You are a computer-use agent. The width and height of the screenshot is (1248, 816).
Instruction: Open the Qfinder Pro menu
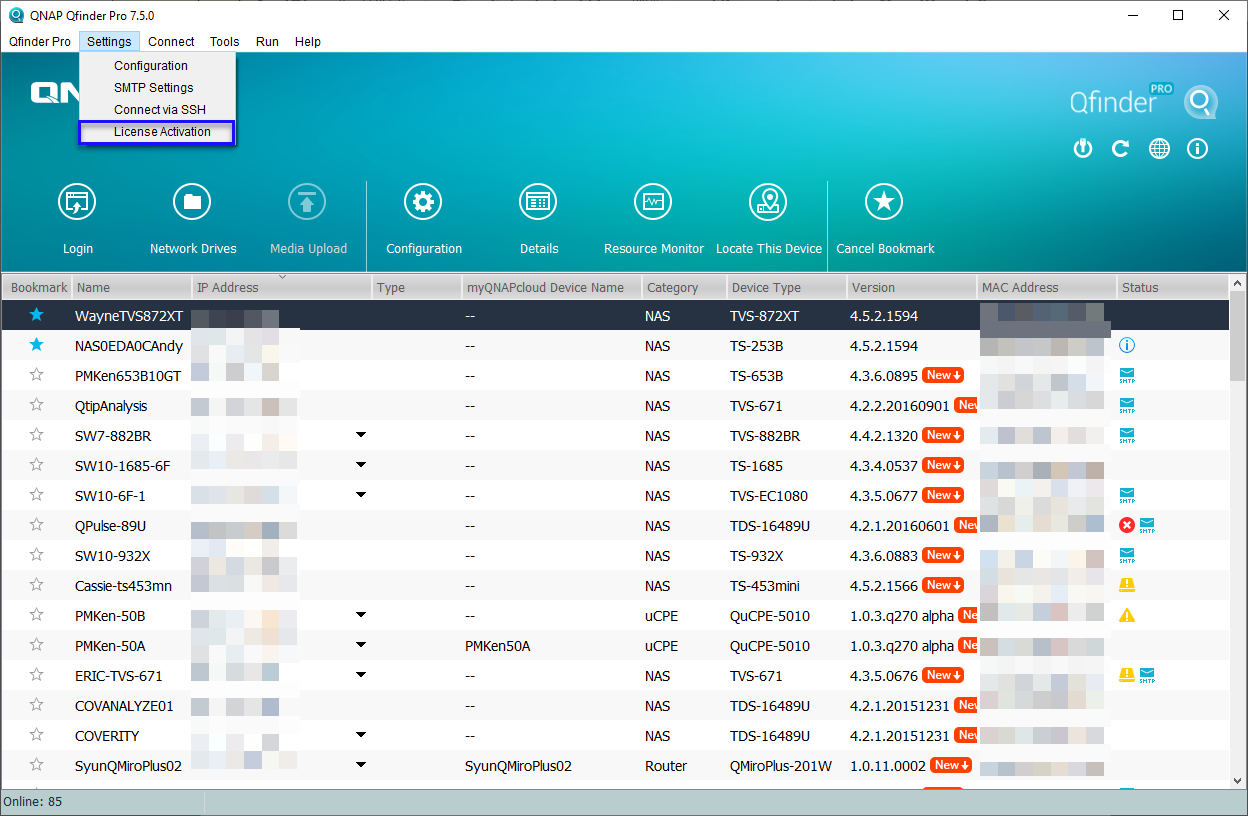pyautogui.click(x=40, y=42)
